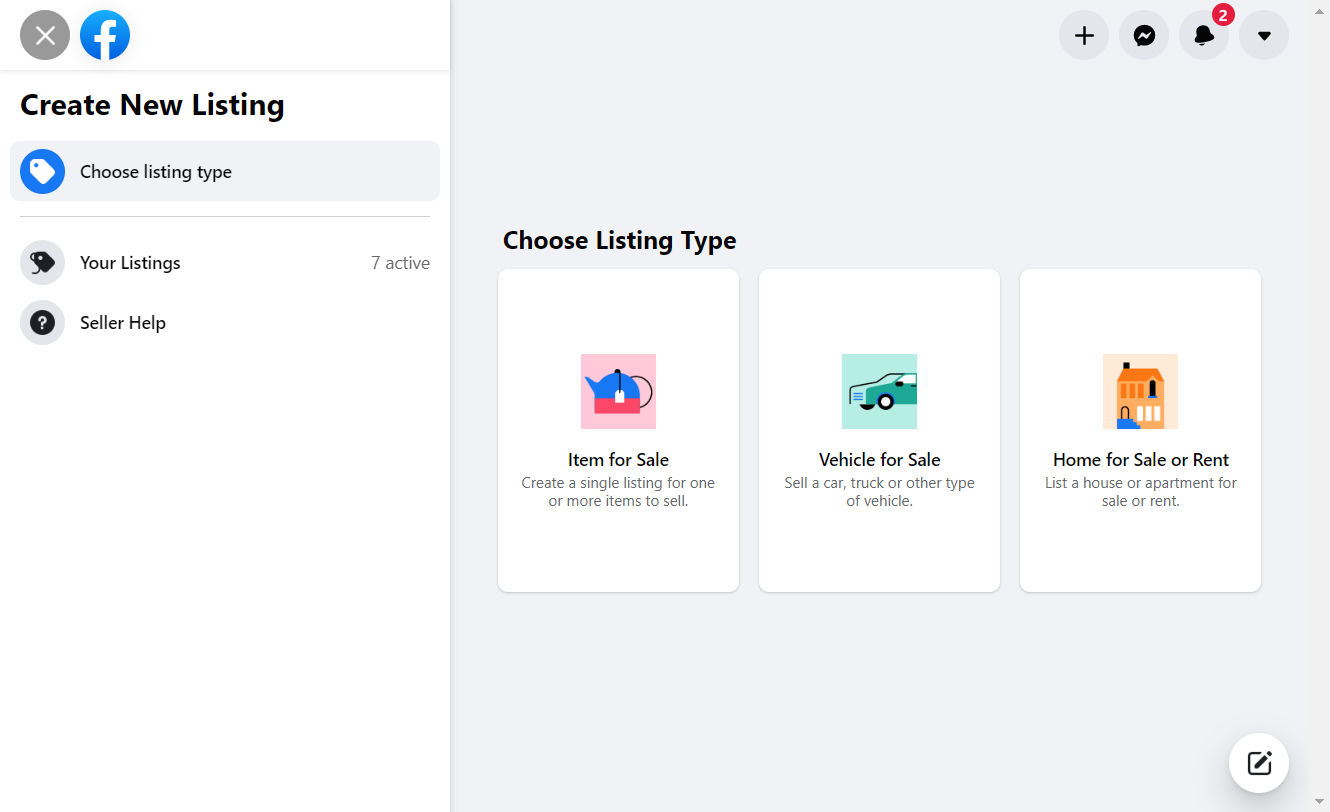Choose Vehicle for Sale listing type

(879, 430)
